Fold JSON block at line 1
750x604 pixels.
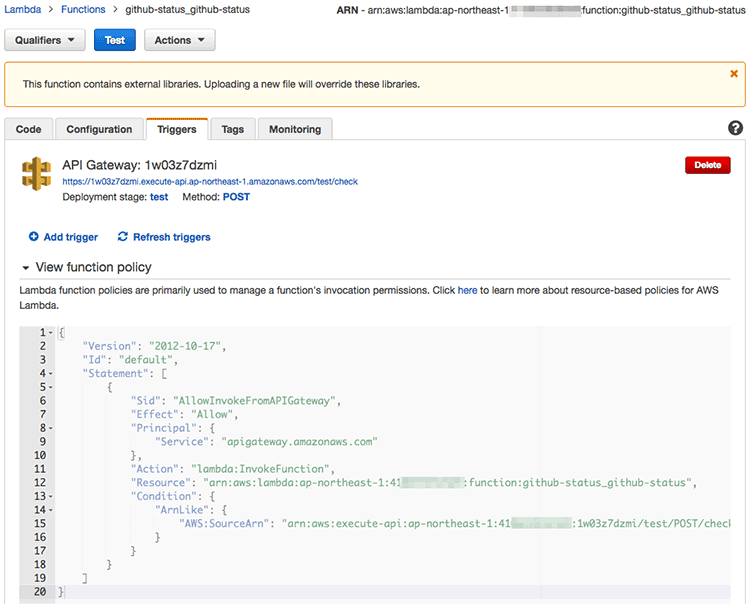(x=51, y=332)
